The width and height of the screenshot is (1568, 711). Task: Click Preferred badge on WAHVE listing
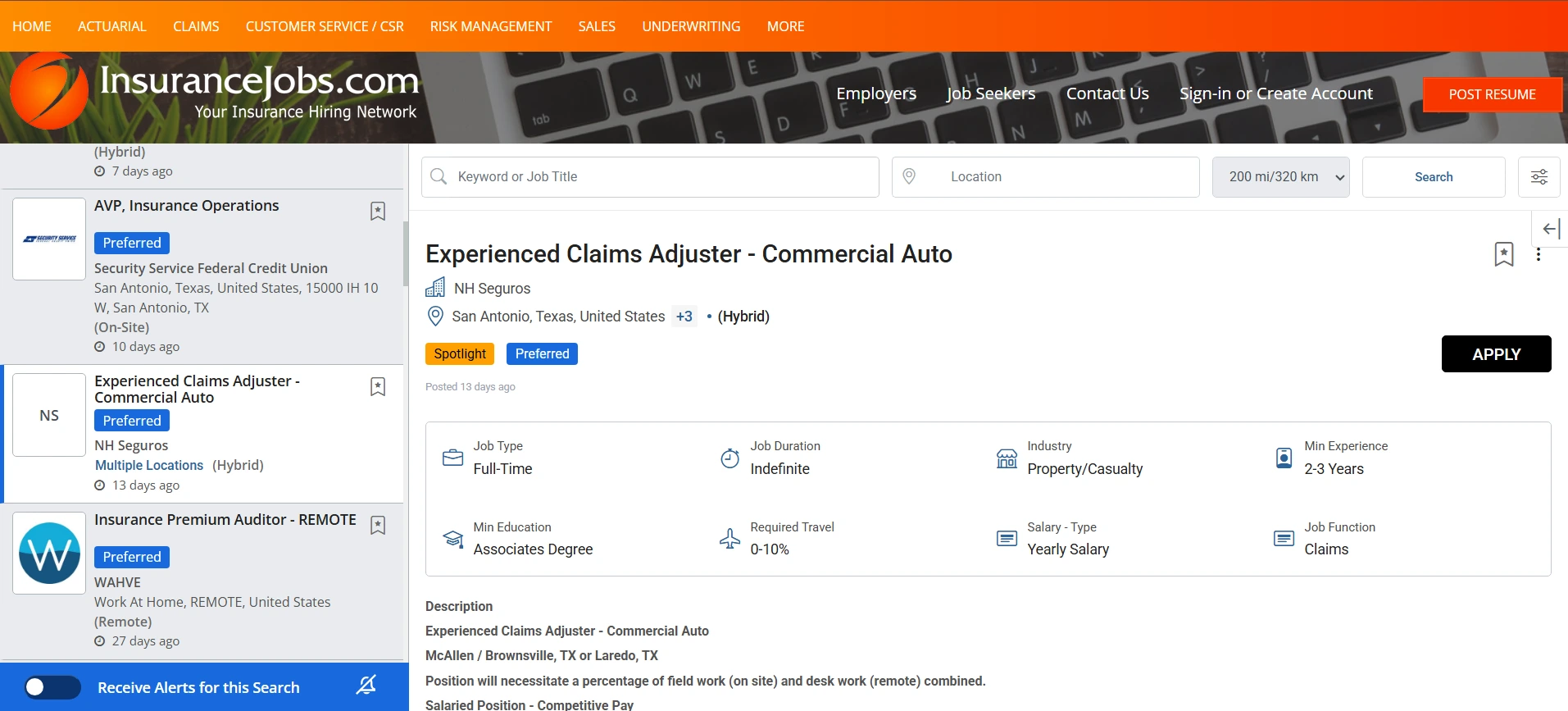coord(132,557)
